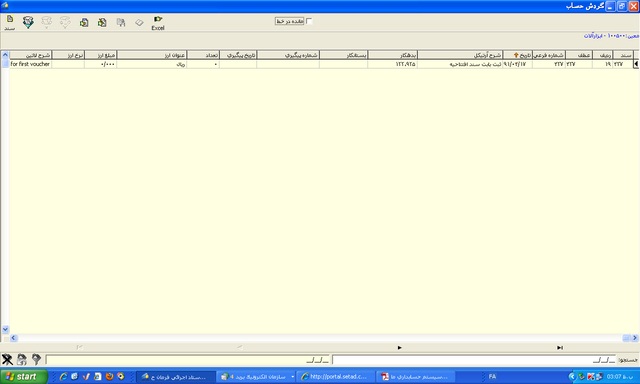Click the crossed tools icon at bottom left
Screen dimensions: 640x384
7,360
